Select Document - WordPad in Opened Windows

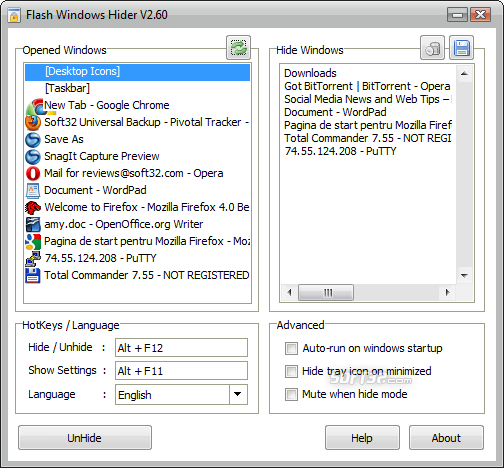137,190
